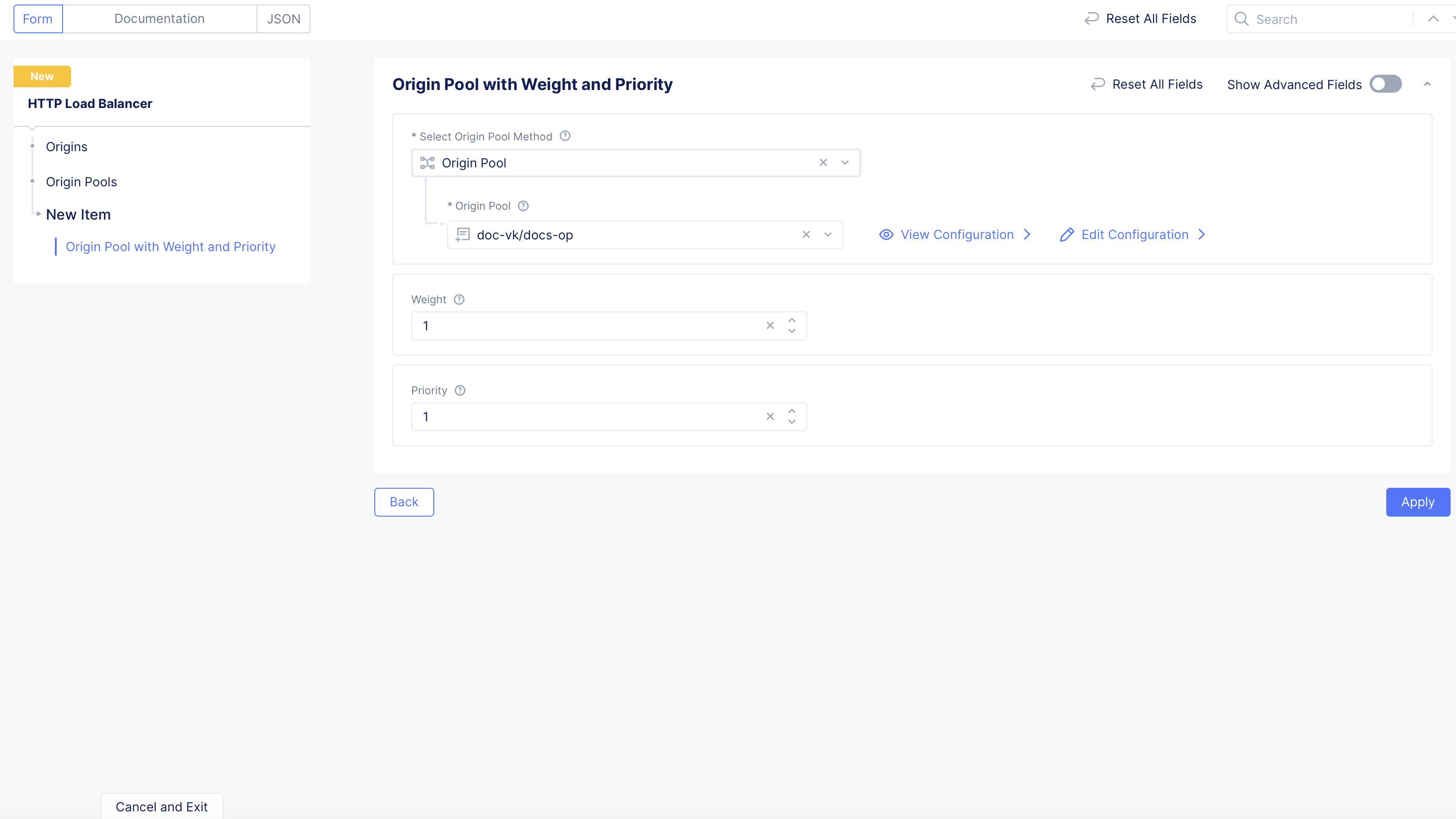Click the magnifier icon in the Search box
Image resolution: width=1456 pixels, height=819 pixels.
point(1241,18)
